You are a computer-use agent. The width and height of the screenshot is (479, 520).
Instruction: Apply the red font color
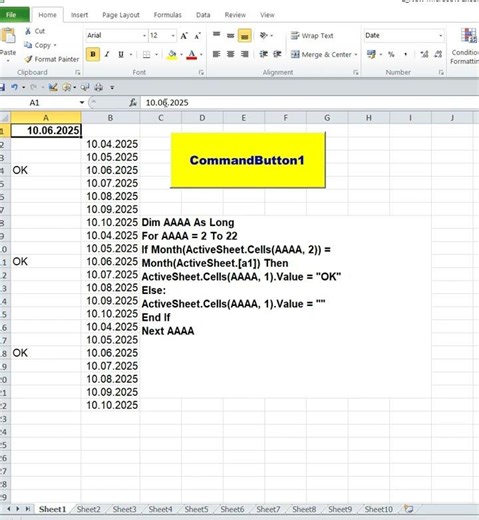pos(191,54)
